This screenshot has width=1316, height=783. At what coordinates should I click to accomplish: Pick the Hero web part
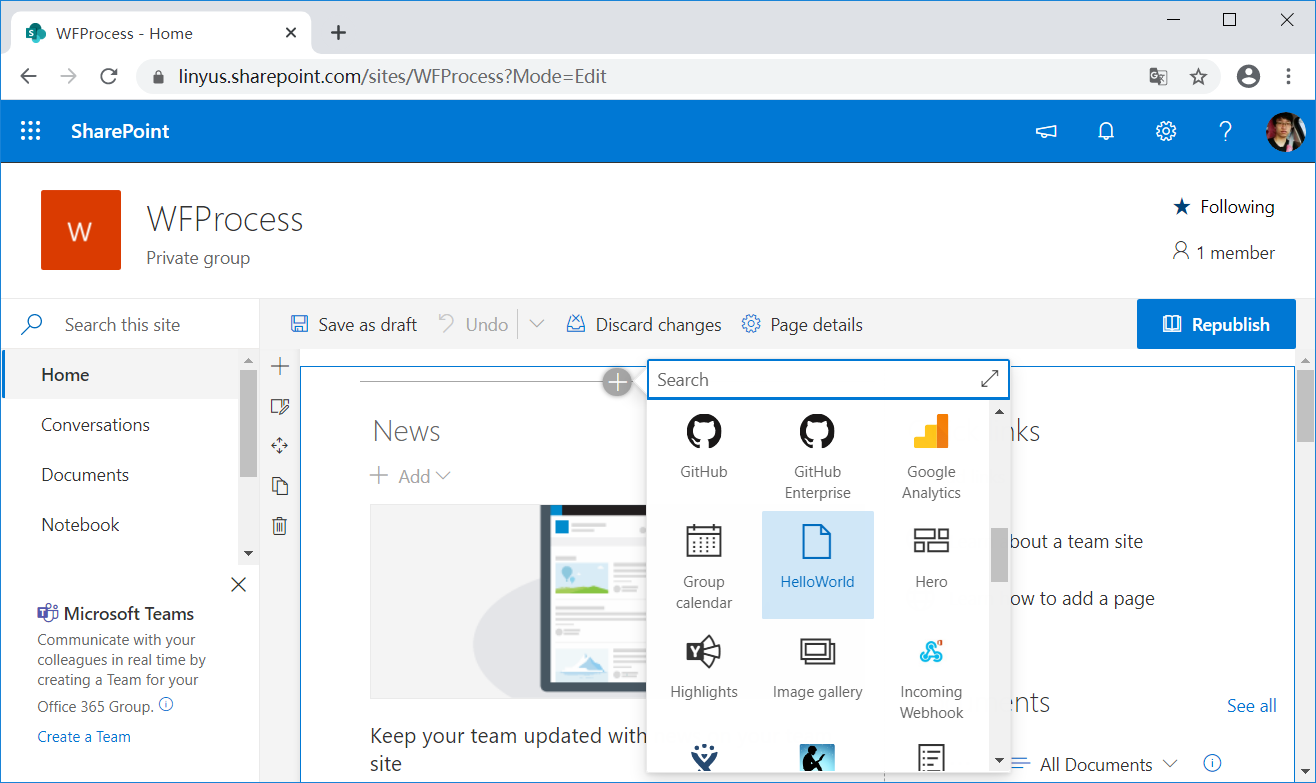pos(930,560)
